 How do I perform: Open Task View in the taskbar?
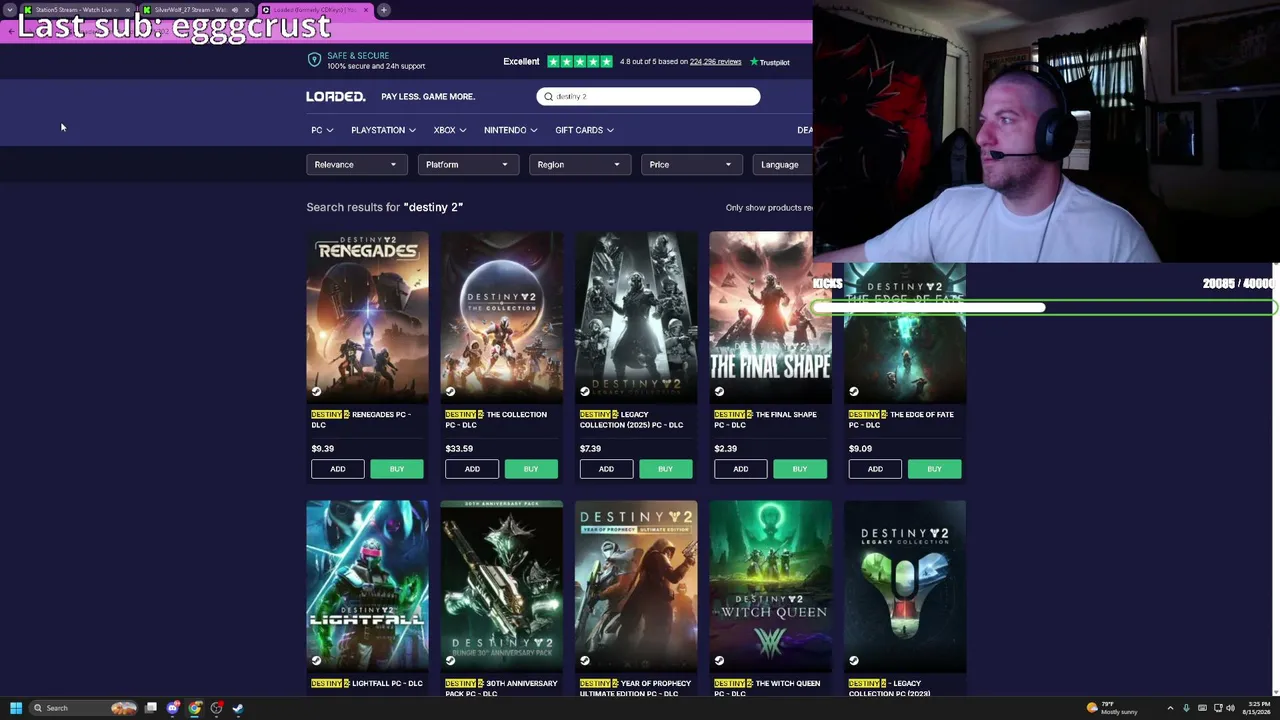151,708
